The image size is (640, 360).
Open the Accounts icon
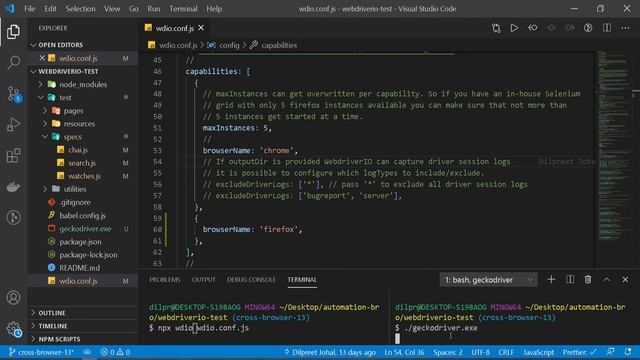click(x=13, y=297)
